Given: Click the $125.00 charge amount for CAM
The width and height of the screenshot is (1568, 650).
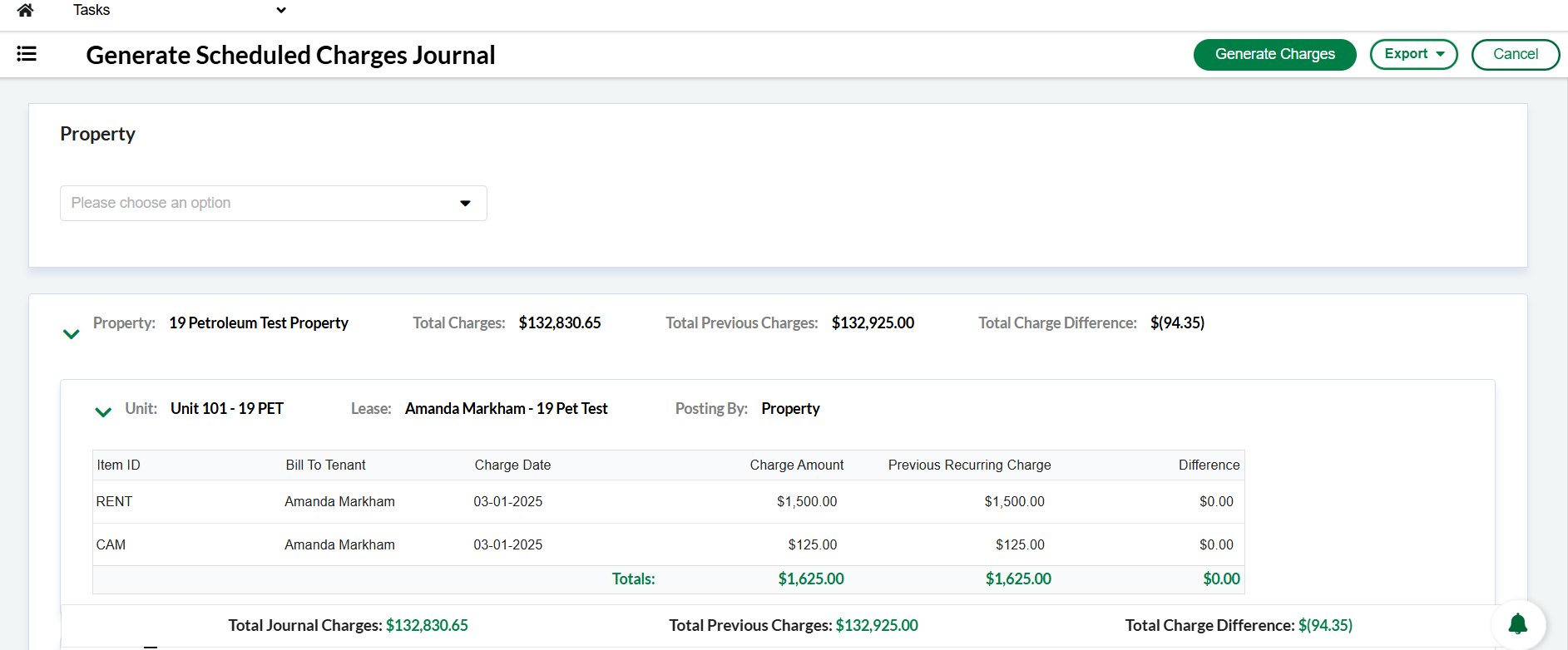Looking at the screenshot, I should (x=813, y=544).
